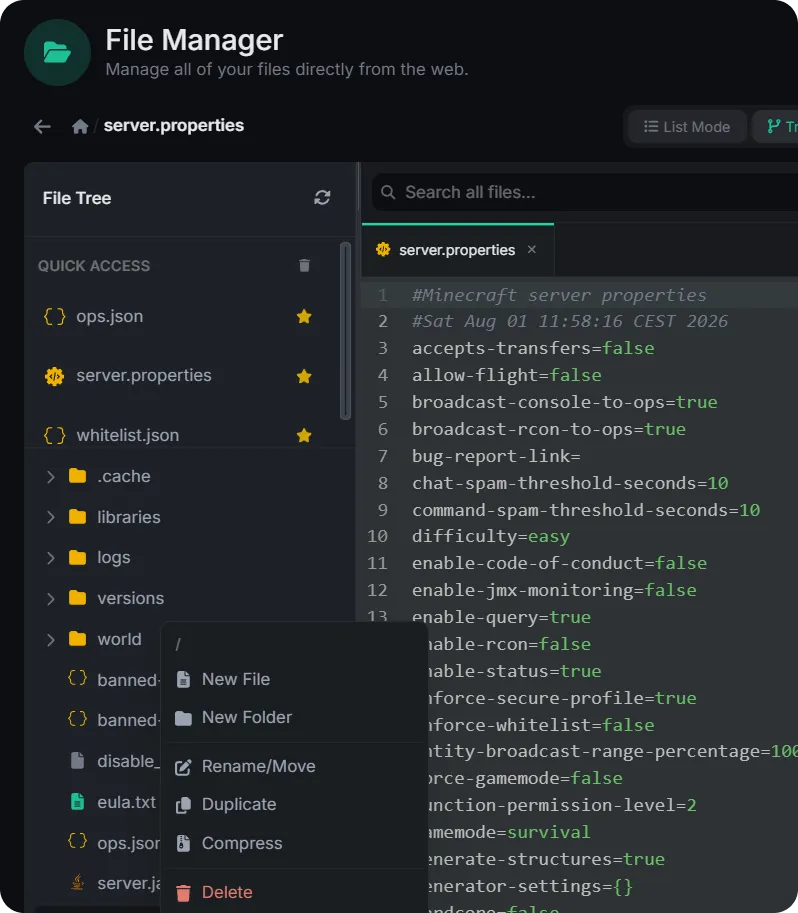Click the eula.txt green document icon

[x=77, y=802]
